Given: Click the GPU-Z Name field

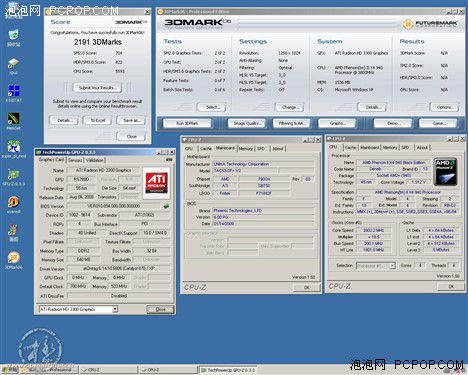Looking at the screenshot, I should coord(103,170).
